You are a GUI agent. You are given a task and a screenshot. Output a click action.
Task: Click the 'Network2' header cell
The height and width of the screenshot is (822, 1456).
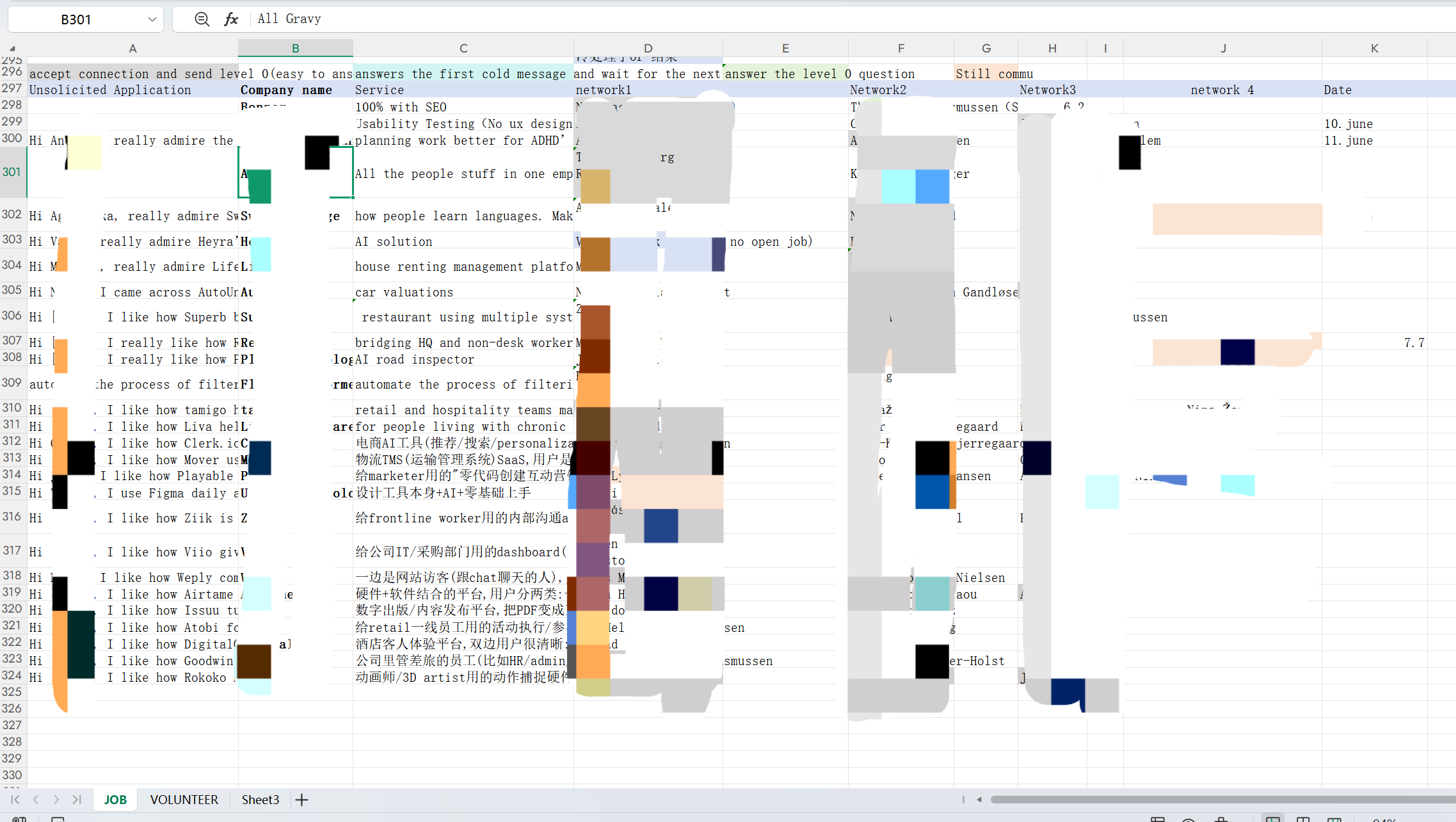[x=901, y=90]
